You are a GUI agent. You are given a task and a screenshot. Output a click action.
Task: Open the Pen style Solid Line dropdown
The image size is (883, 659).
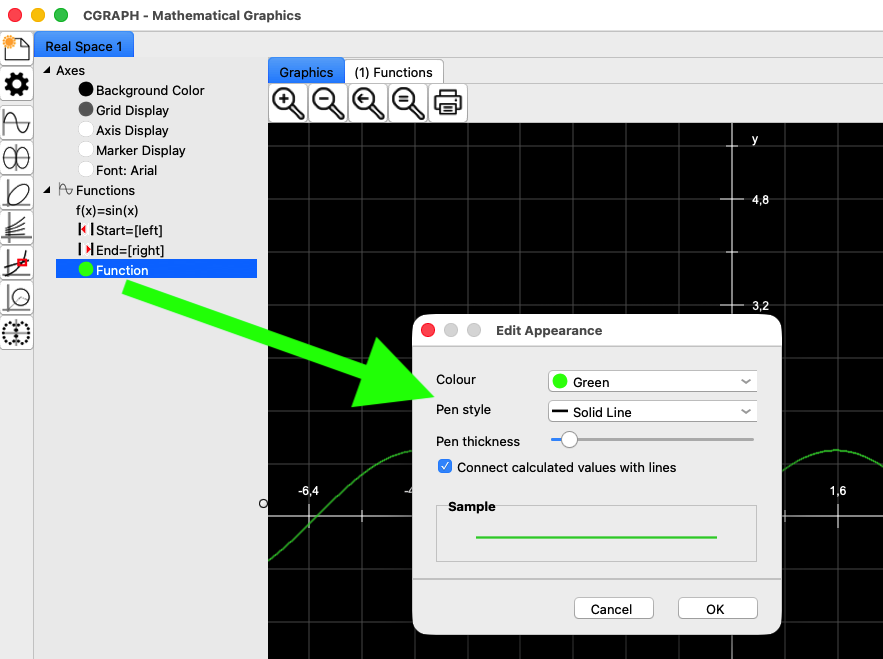(652, 411)
